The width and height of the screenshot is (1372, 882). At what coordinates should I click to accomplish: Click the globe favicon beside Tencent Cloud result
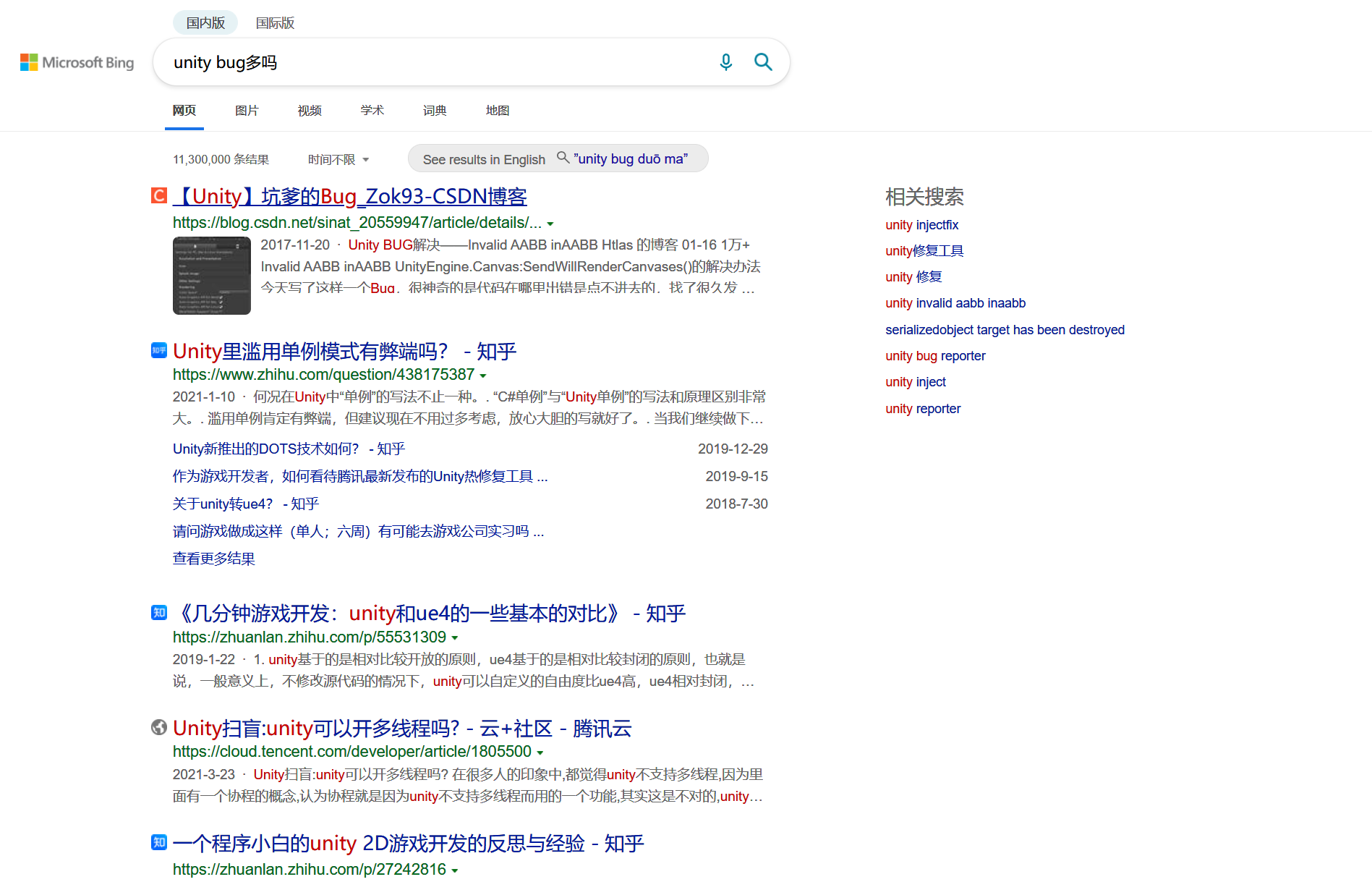point(159,727)
